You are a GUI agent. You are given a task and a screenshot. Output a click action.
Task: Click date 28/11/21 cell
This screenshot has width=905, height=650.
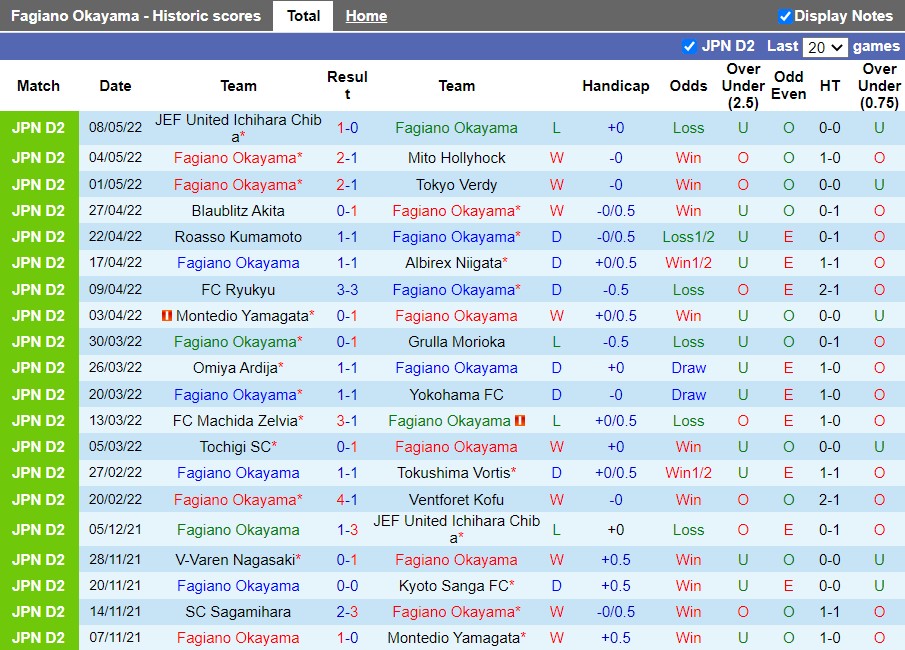(x=115, y=560)
